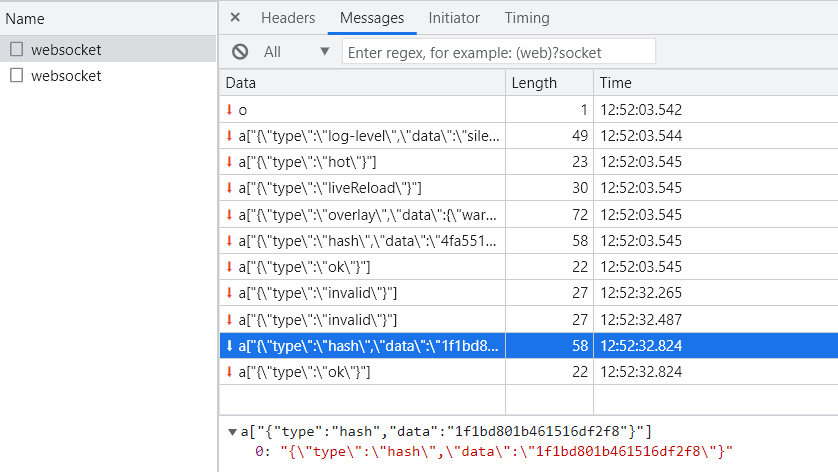Sort by the Data column header
838x472 pixels.
[x=362, y=83]
